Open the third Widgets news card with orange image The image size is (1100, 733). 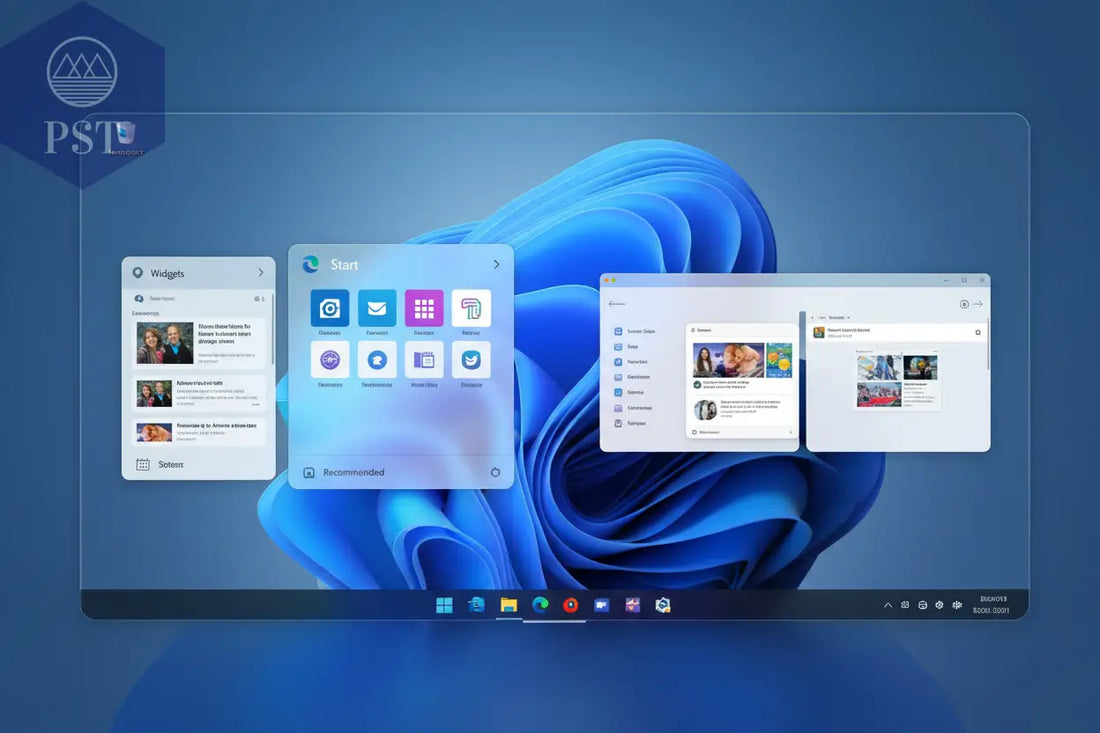tap(199, 433)
